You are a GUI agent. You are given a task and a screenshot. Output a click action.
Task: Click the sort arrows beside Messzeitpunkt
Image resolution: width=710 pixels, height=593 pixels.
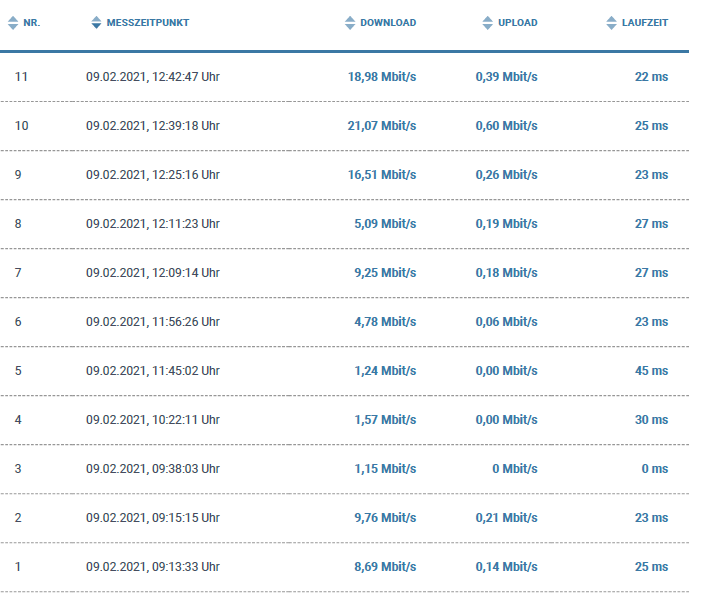tap(96, 22)
